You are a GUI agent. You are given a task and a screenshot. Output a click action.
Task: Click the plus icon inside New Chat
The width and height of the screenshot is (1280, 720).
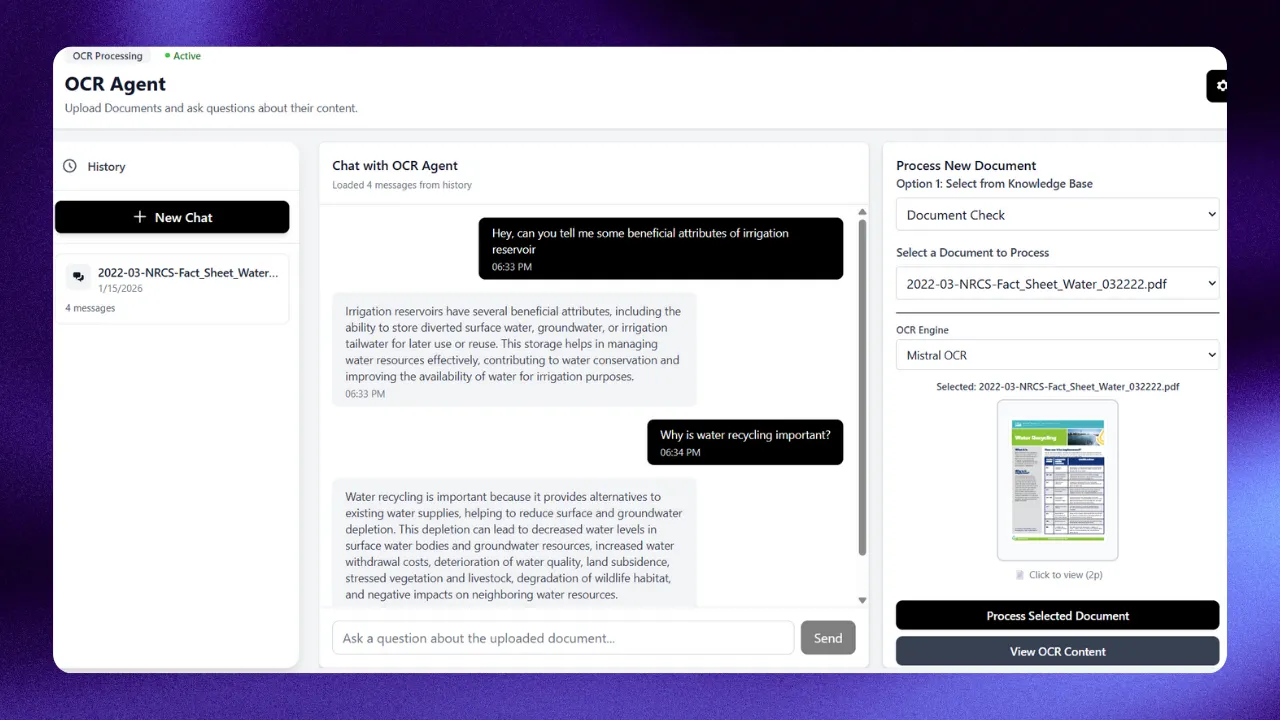point(140,217)
